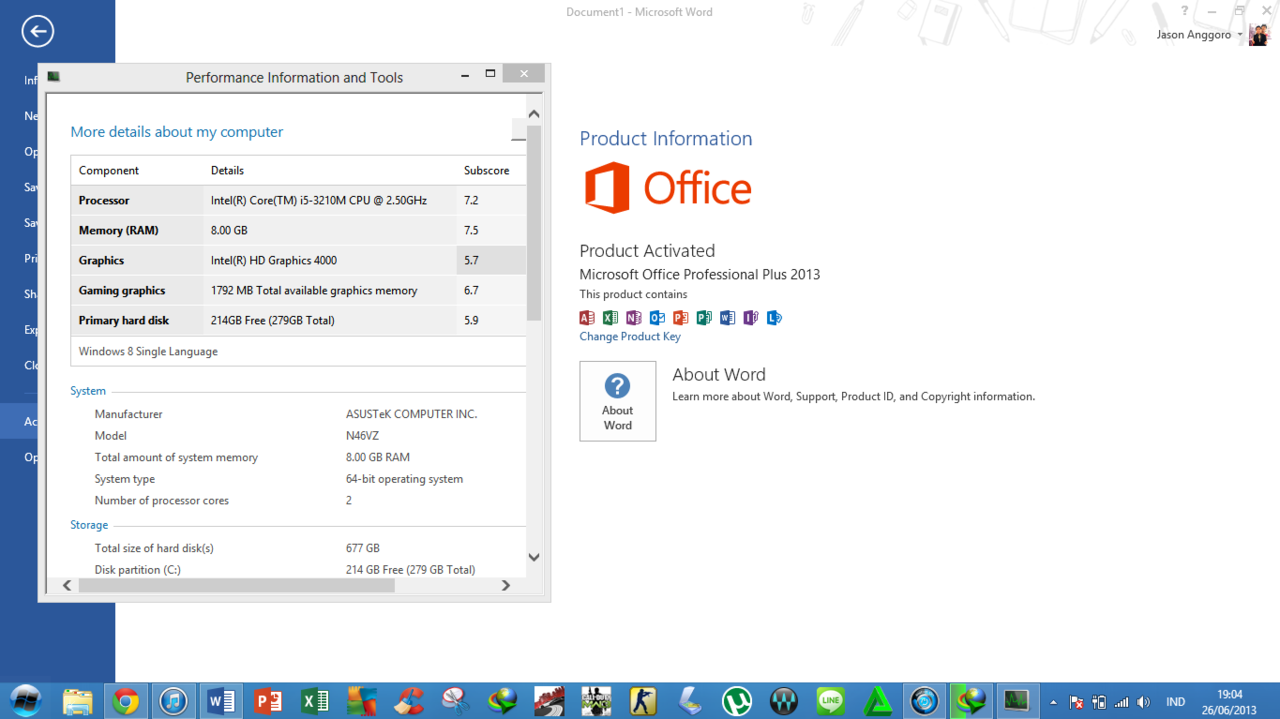Click the LINE app taskbar icon

(x=830, y=701)
